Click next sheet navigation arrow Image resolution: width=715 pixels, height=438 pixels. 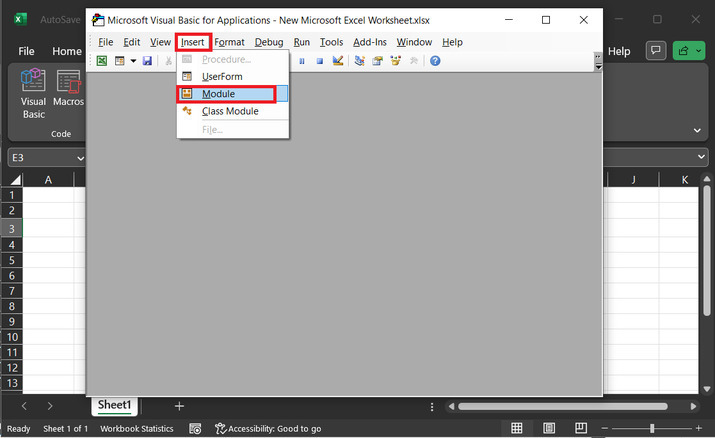pyautogui.click(x=50, y=406)
